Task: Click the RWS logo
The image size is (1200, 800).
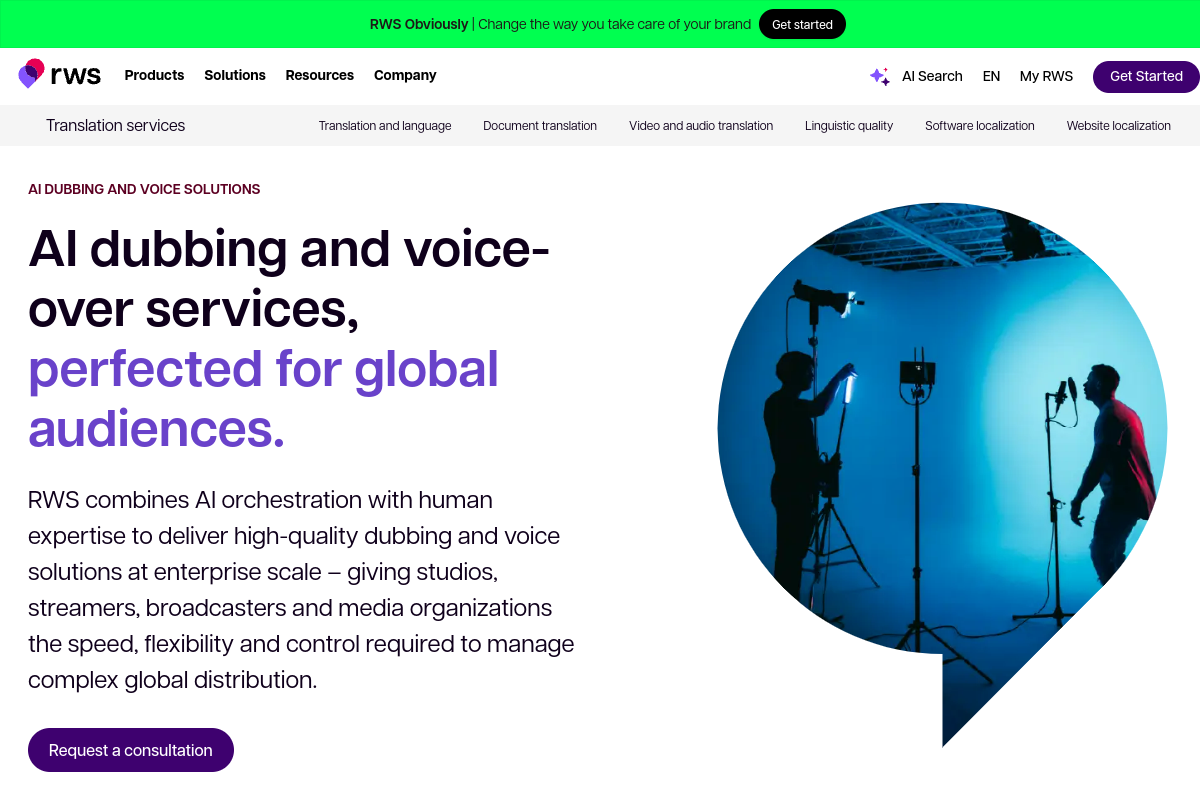Action: coord(60,75)
